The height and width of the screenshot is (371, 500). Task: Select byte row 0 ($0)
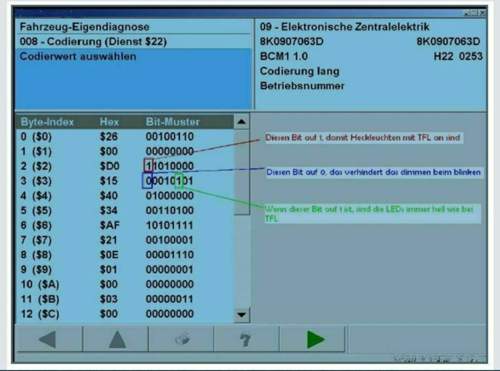125,136
